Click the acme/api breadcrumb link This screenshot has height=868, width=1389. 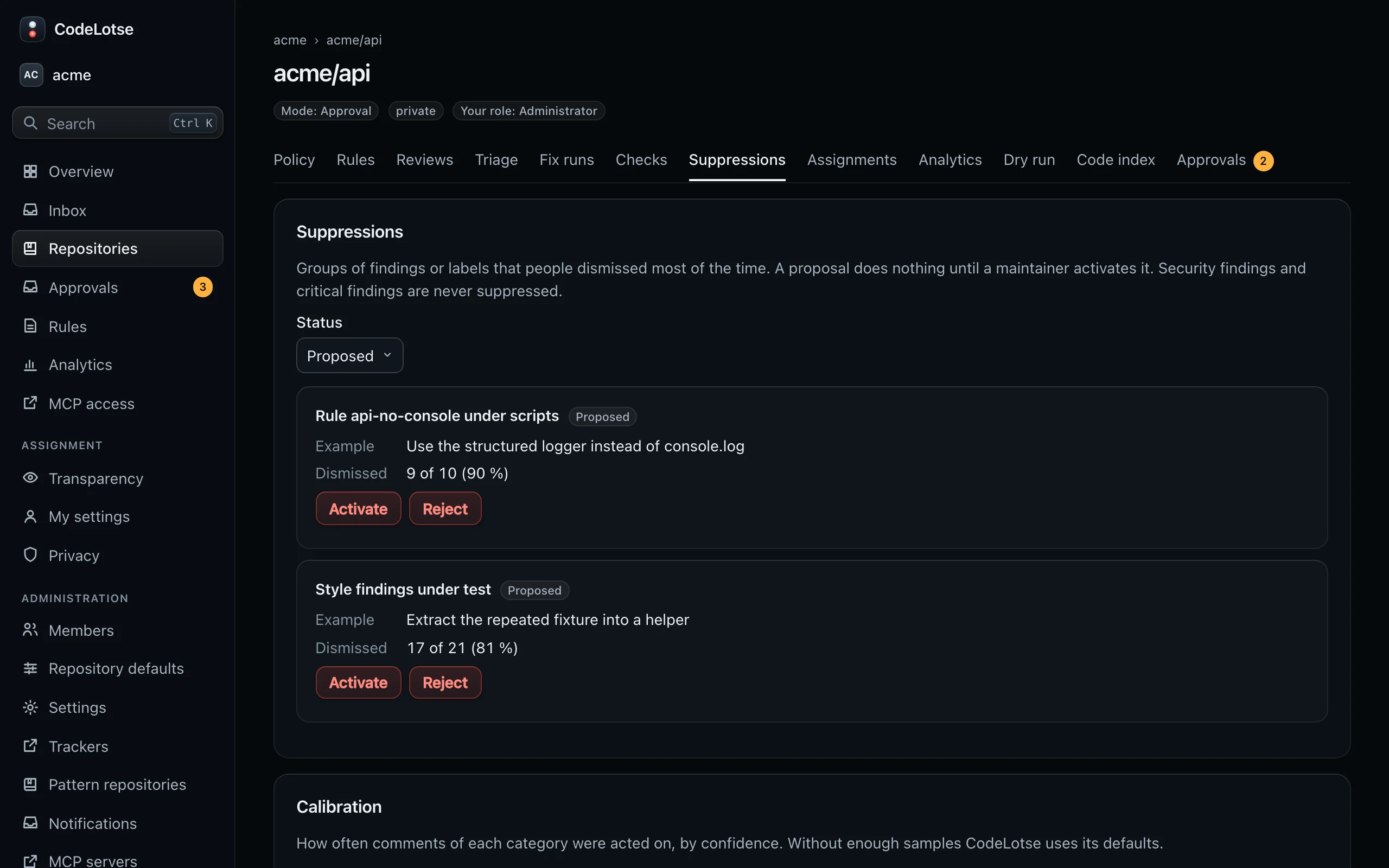click(354, 40)
